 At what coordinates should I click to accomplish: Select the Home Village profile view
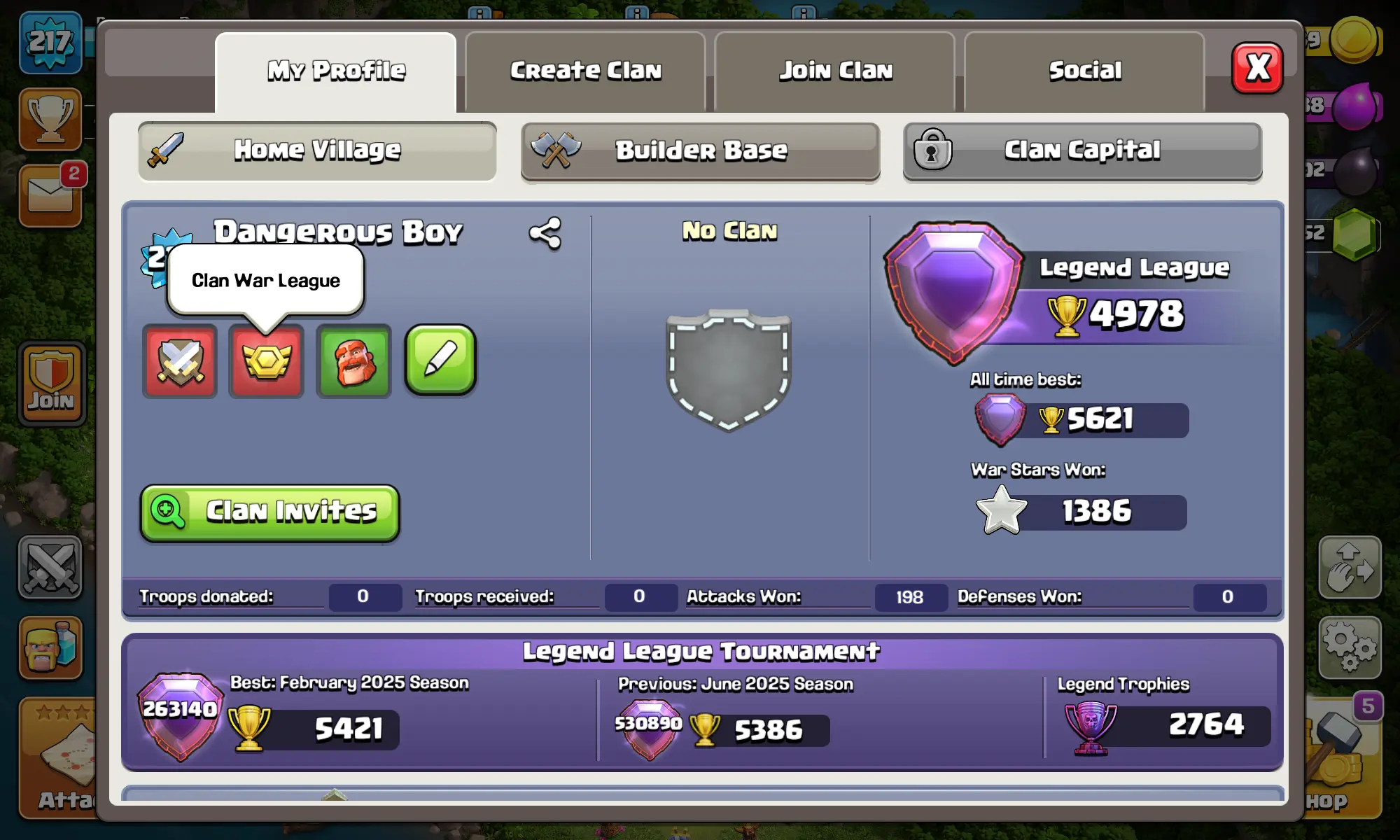click(x=317, y=151)
